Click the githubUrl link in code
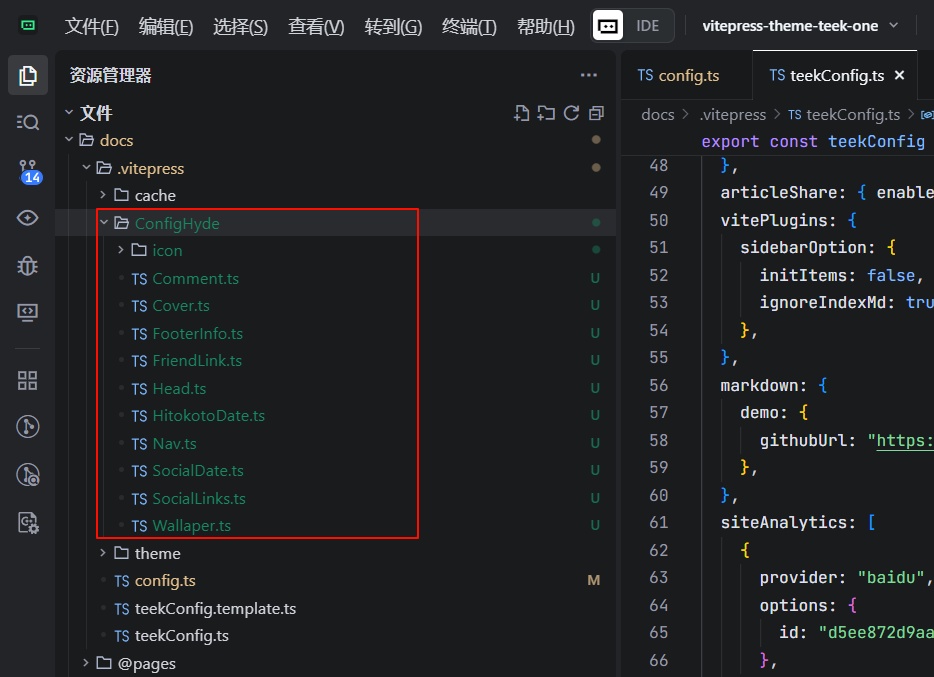The image size is (934, 677). pos(904,440)
